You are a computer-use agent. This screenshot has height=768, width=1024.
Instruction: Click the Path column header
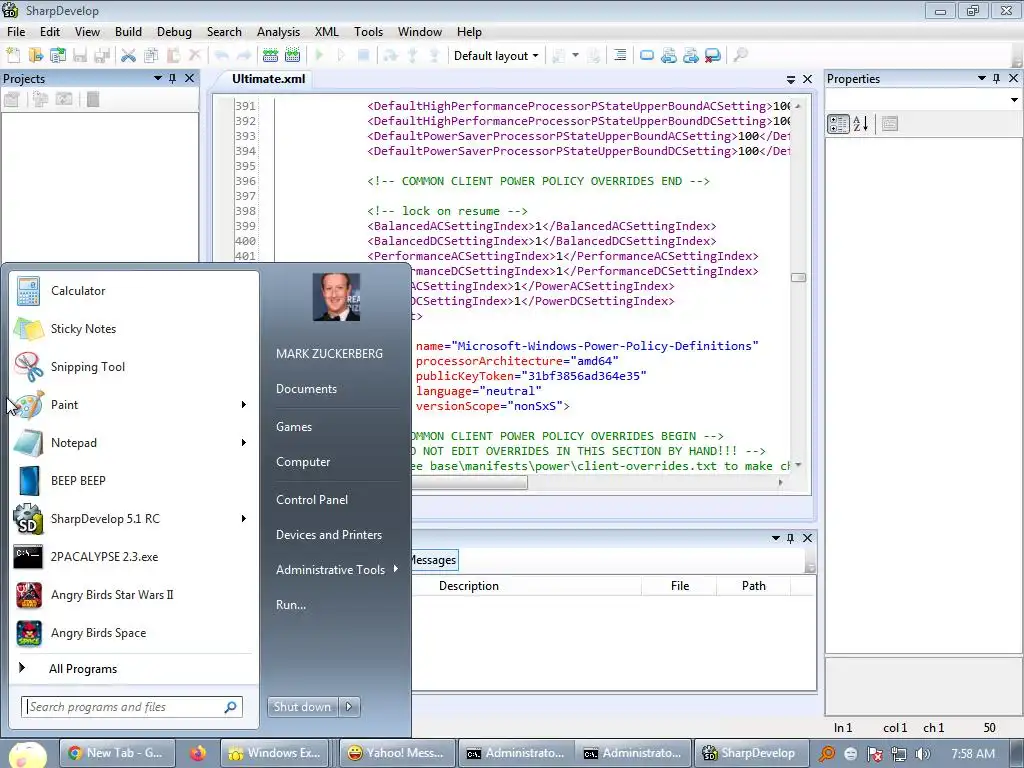[x=754, y=586]
